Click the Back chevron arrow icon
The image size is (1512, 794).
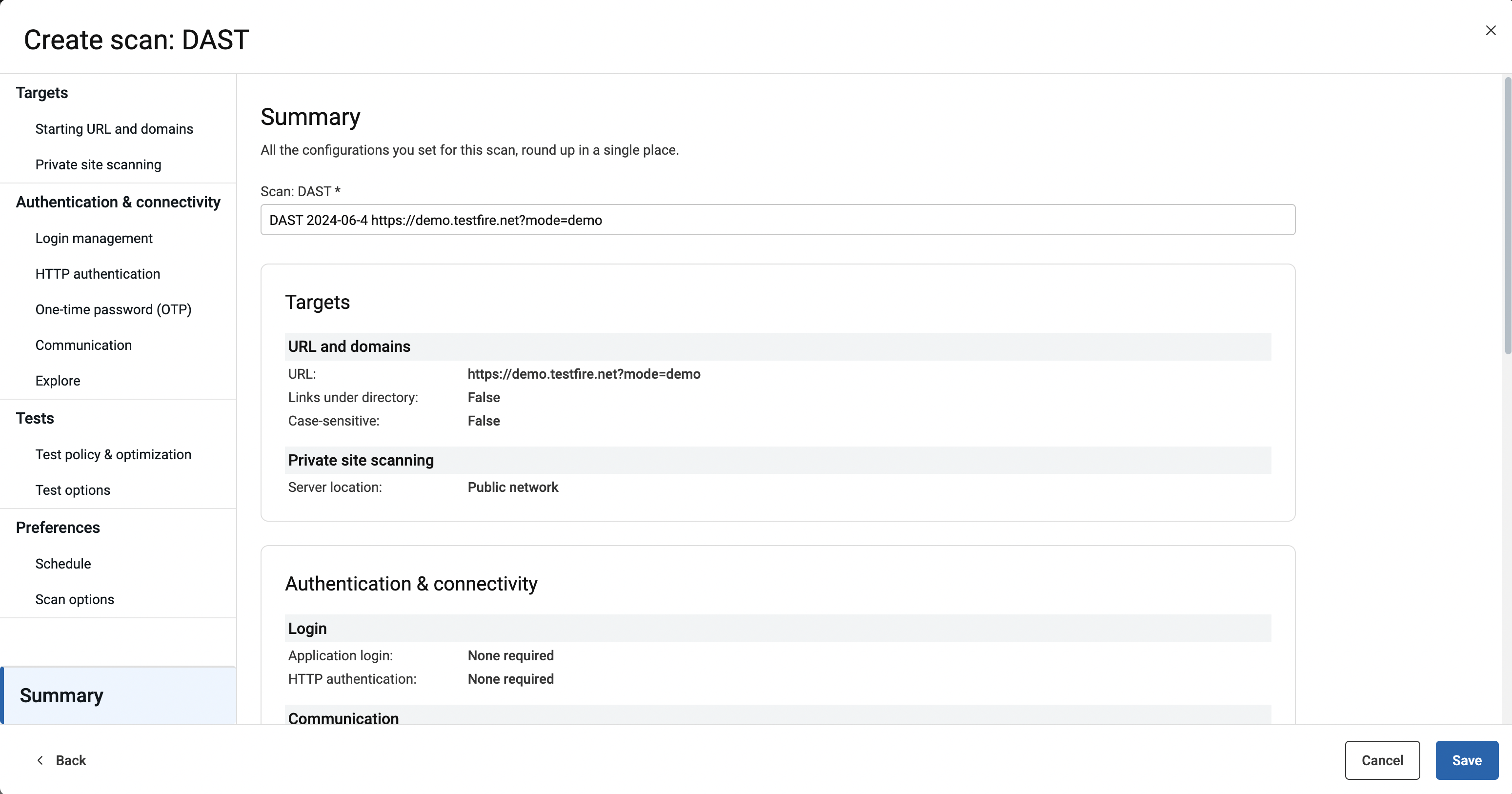(x=40, y=760)
